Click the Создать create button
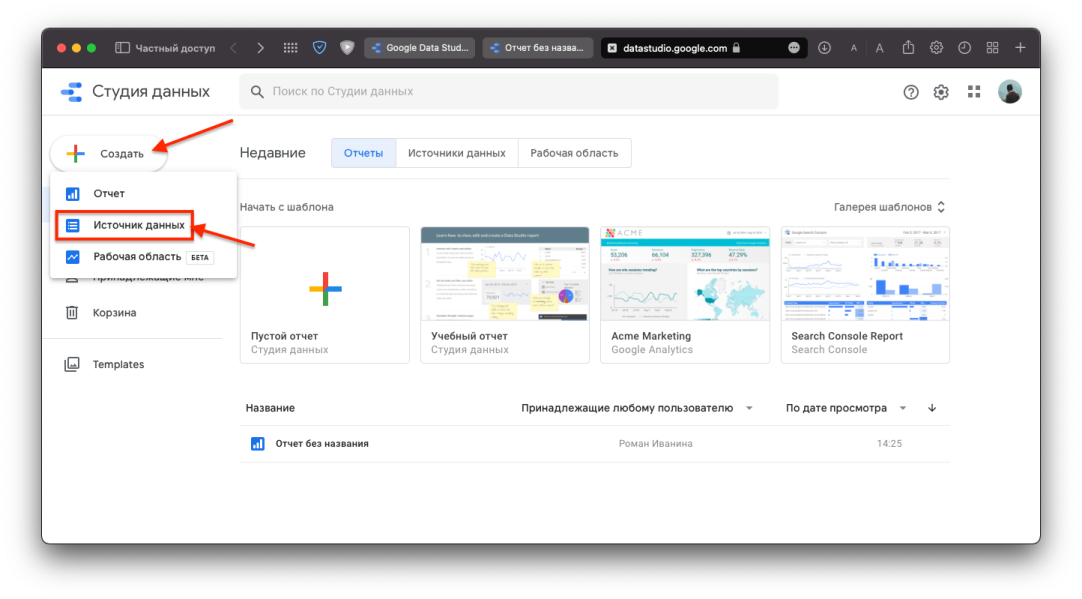1082x599 pixels. coord(108,153)
